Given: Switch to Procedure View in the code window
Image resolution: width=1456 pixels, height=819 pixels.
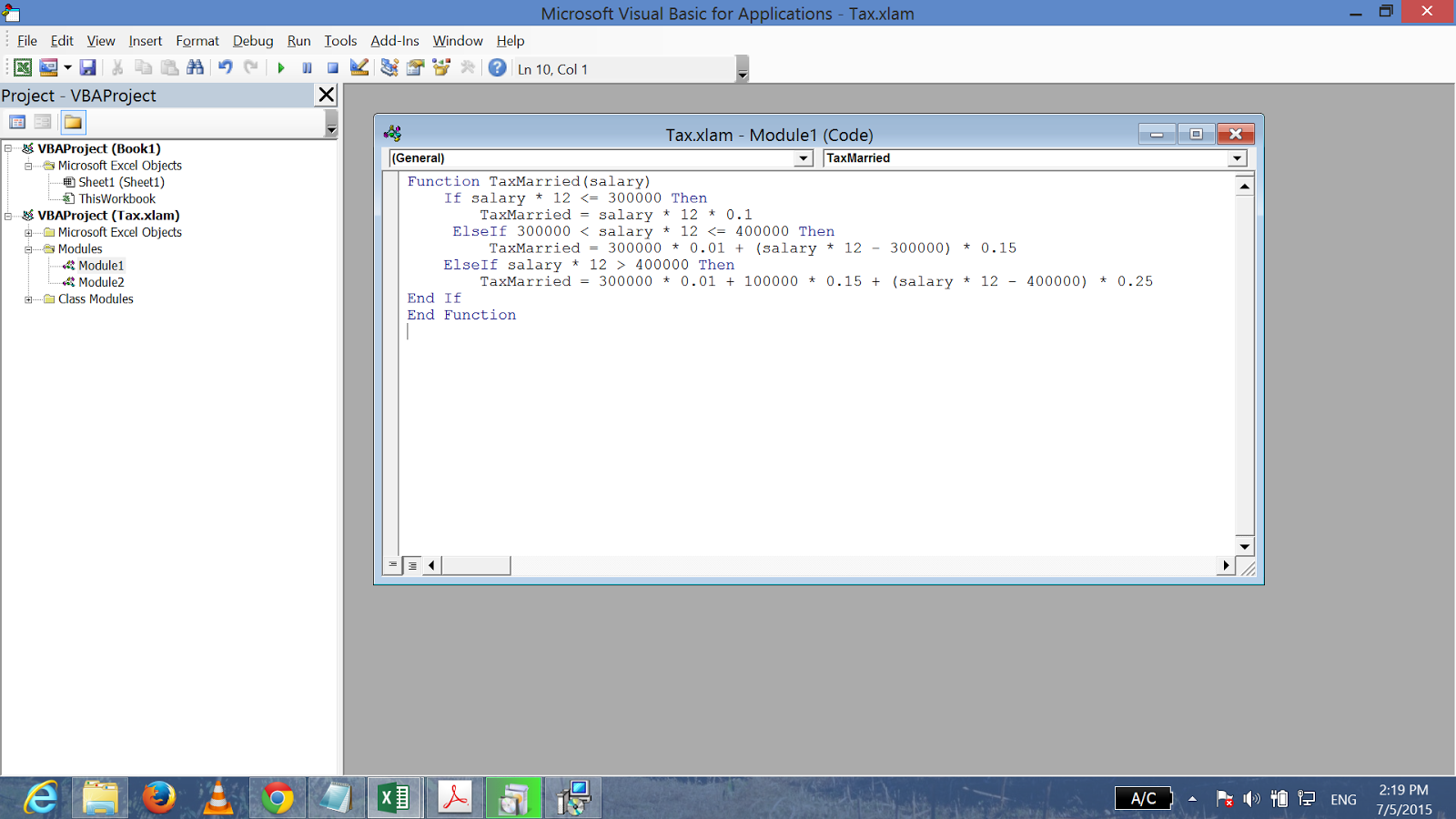Looking at the screenshot, I should [x=393, y=565].
